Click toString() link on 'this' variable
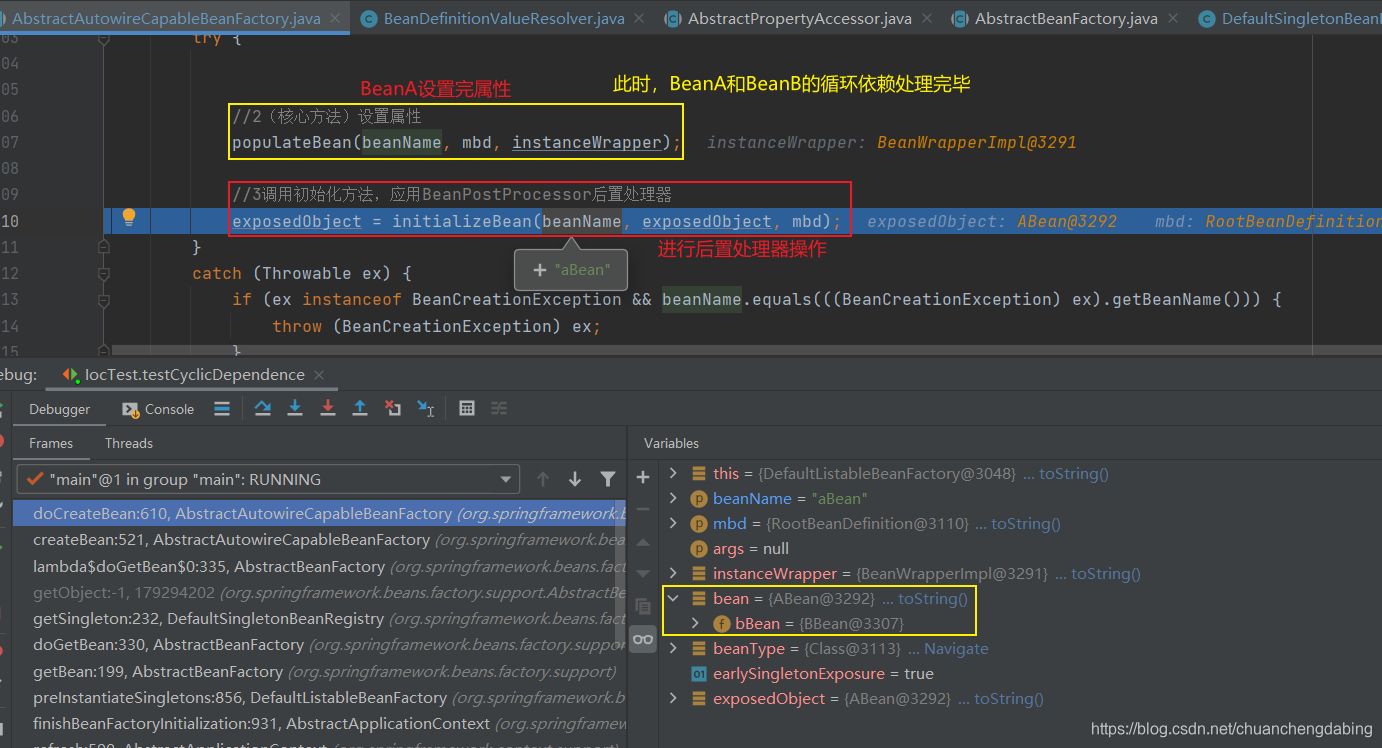Screen dimensions: 1382x748 coord(1074,473)
